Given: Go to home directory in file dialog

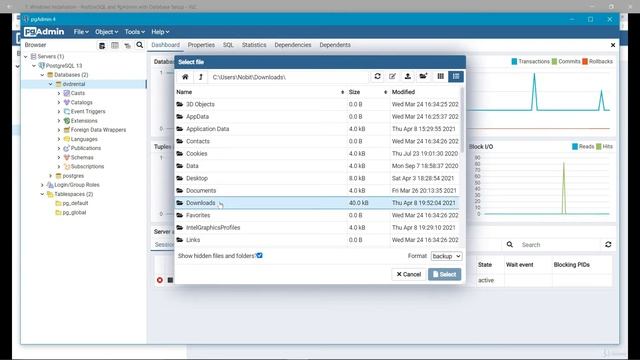Looking at the screenshot, I should coord(185,77).
